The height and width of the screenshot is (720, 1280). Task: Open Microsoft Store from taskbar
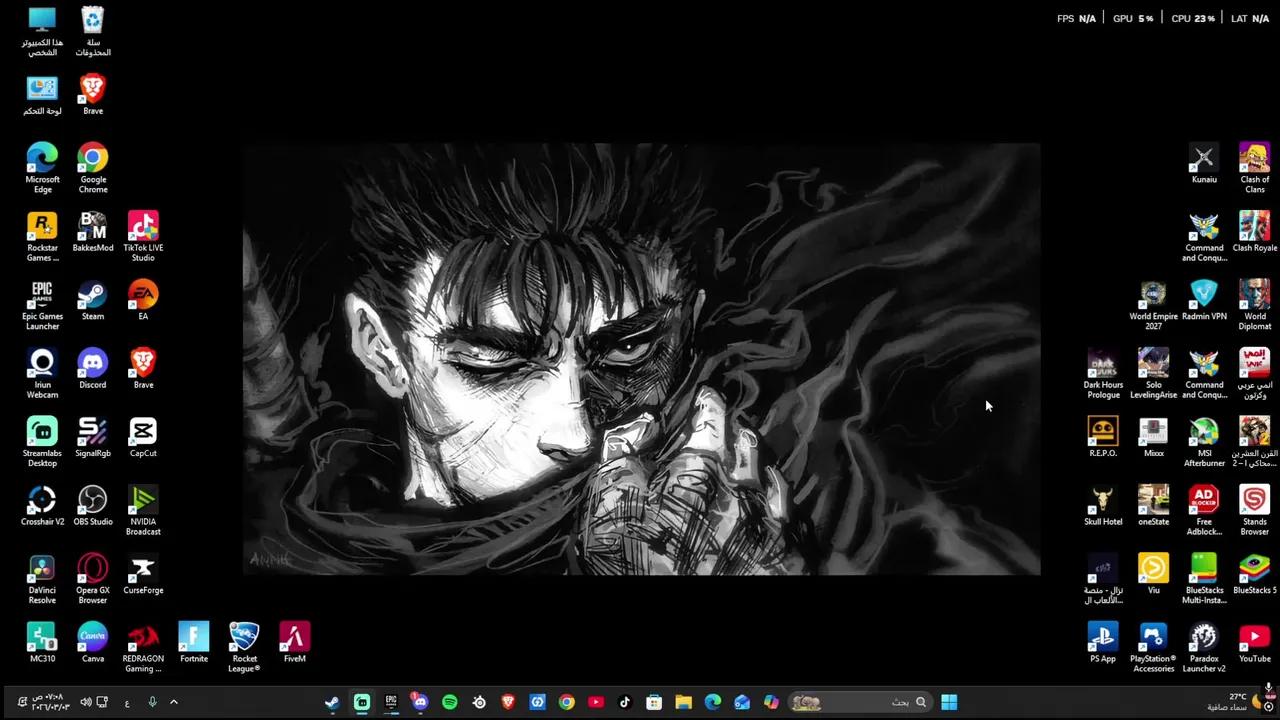(654, 702)
